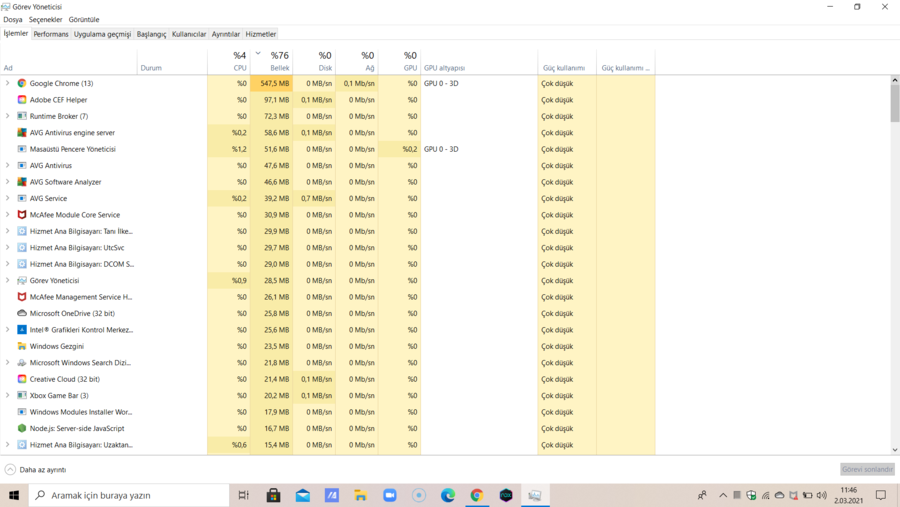This screenshot has width=900, height=507.
Task: Click the Adobe CEF Helper icon
Action: pyautogui.click(x=22, y=100)
